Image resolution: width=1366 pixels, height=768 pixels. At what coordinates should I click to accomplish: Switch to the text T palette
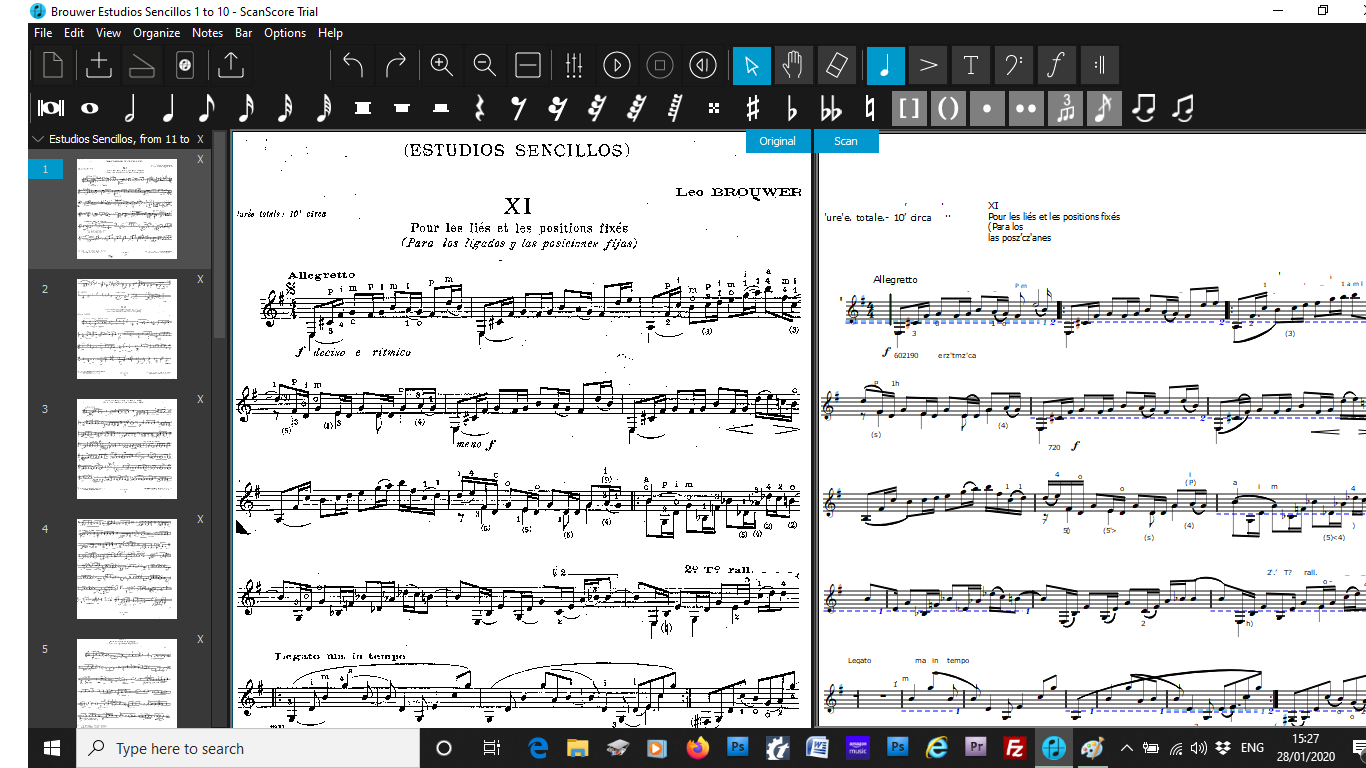click(971, 66)
